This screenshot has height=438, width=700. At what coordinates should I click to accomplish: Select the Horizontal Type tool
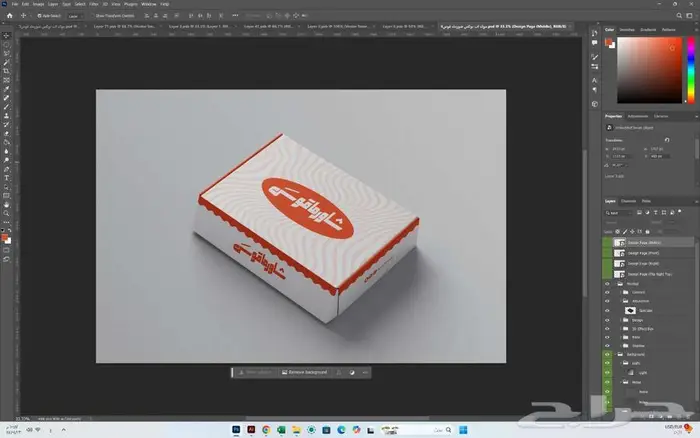[6, 178]
